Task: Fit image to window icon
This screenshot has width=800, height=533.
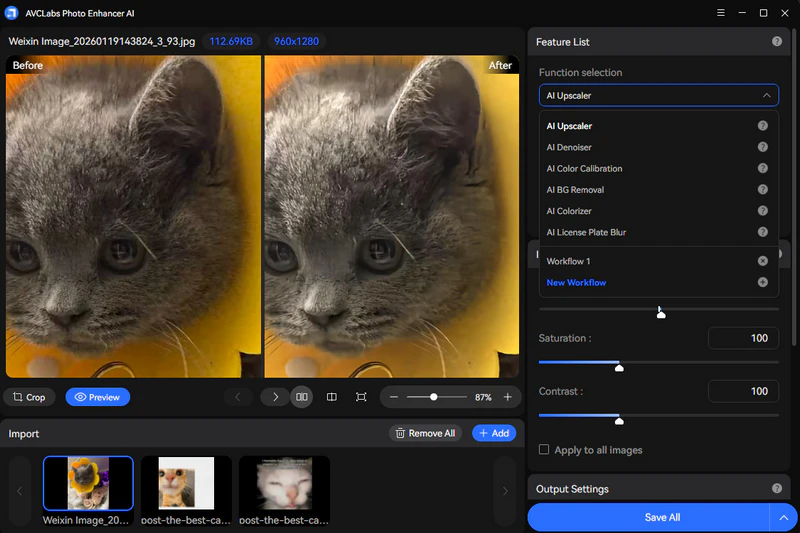Action: pos(361,397)
